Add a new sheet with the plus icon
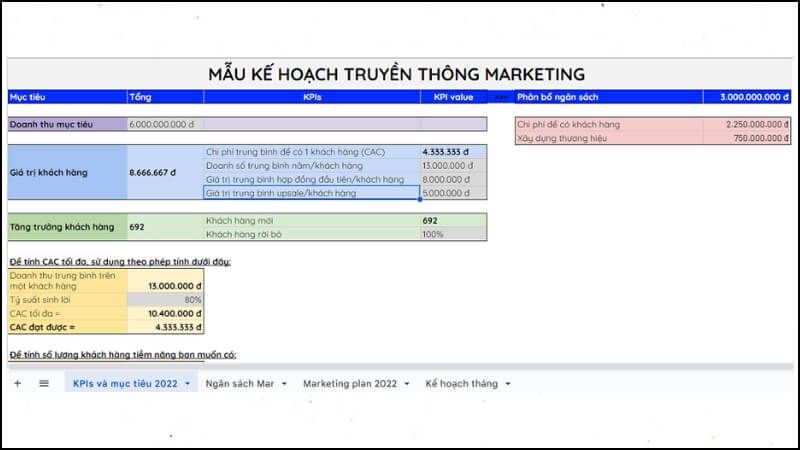This screenshot has height=450, width=800. (18, 383)
